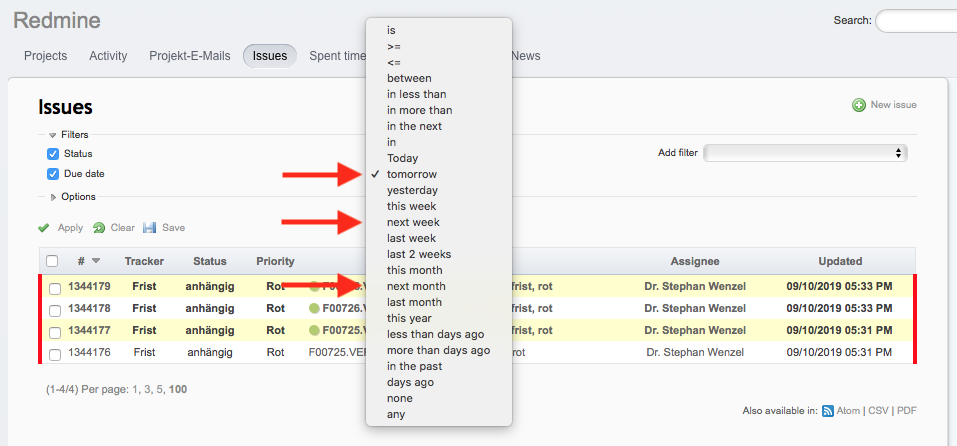
Task: Export the issue list as CSV
Action: tap(880, 410)
